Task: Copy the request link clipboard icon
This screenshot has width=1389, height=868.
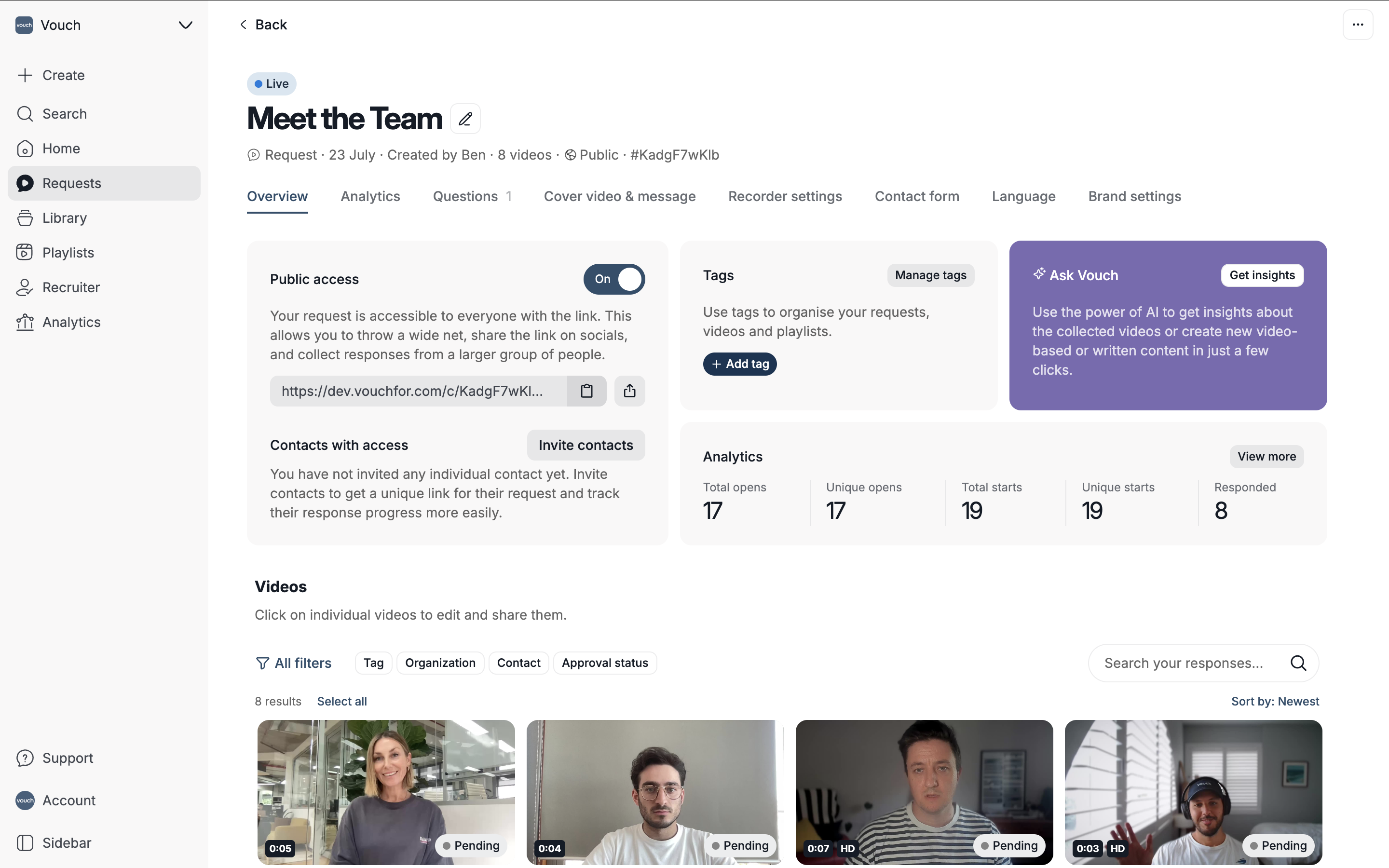Action: [586, 391]
